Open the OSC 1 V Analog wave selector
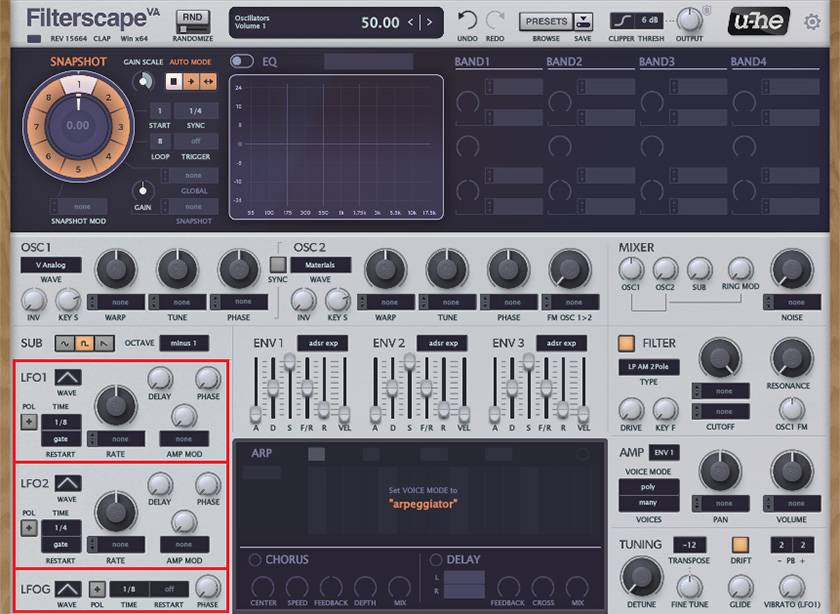 point(51,265)
